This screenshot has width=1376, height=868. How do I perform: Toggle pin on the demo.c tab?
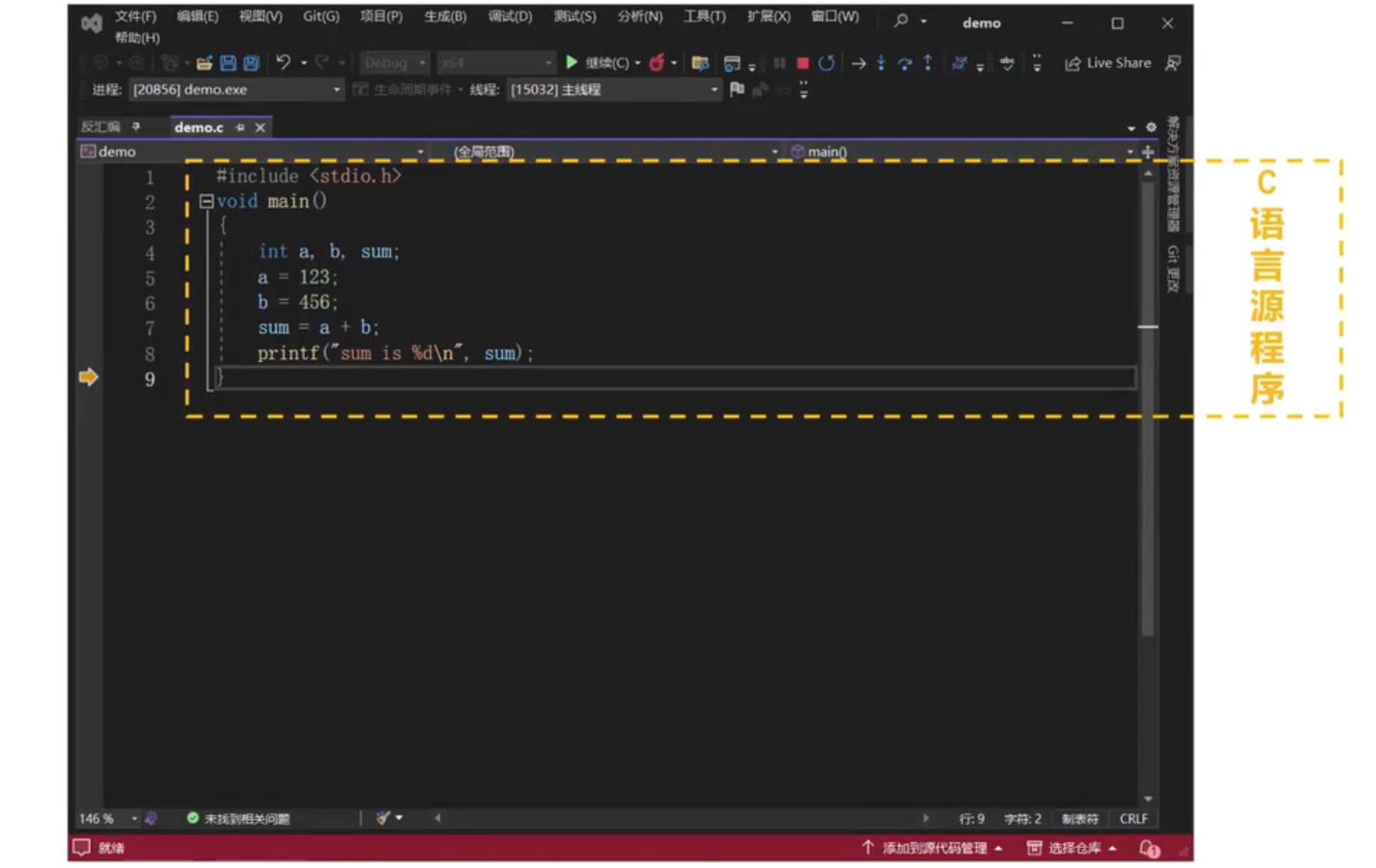click(240, 127)
